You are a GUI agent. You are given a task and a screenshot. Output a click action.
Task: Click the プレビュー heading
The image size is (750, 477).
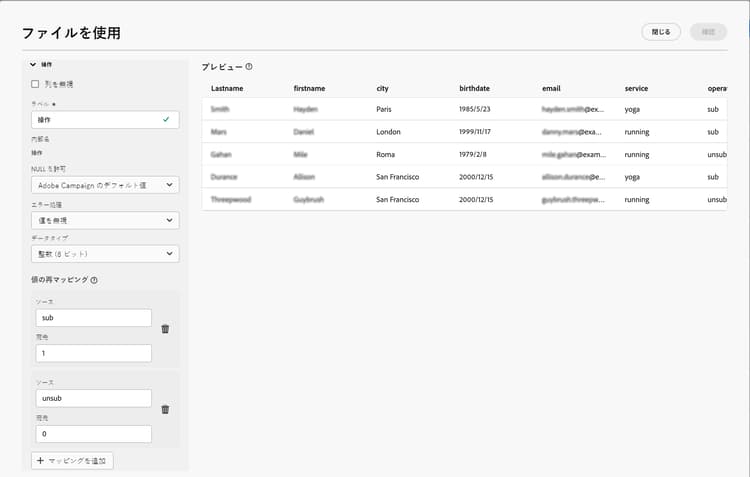[222, 67]
